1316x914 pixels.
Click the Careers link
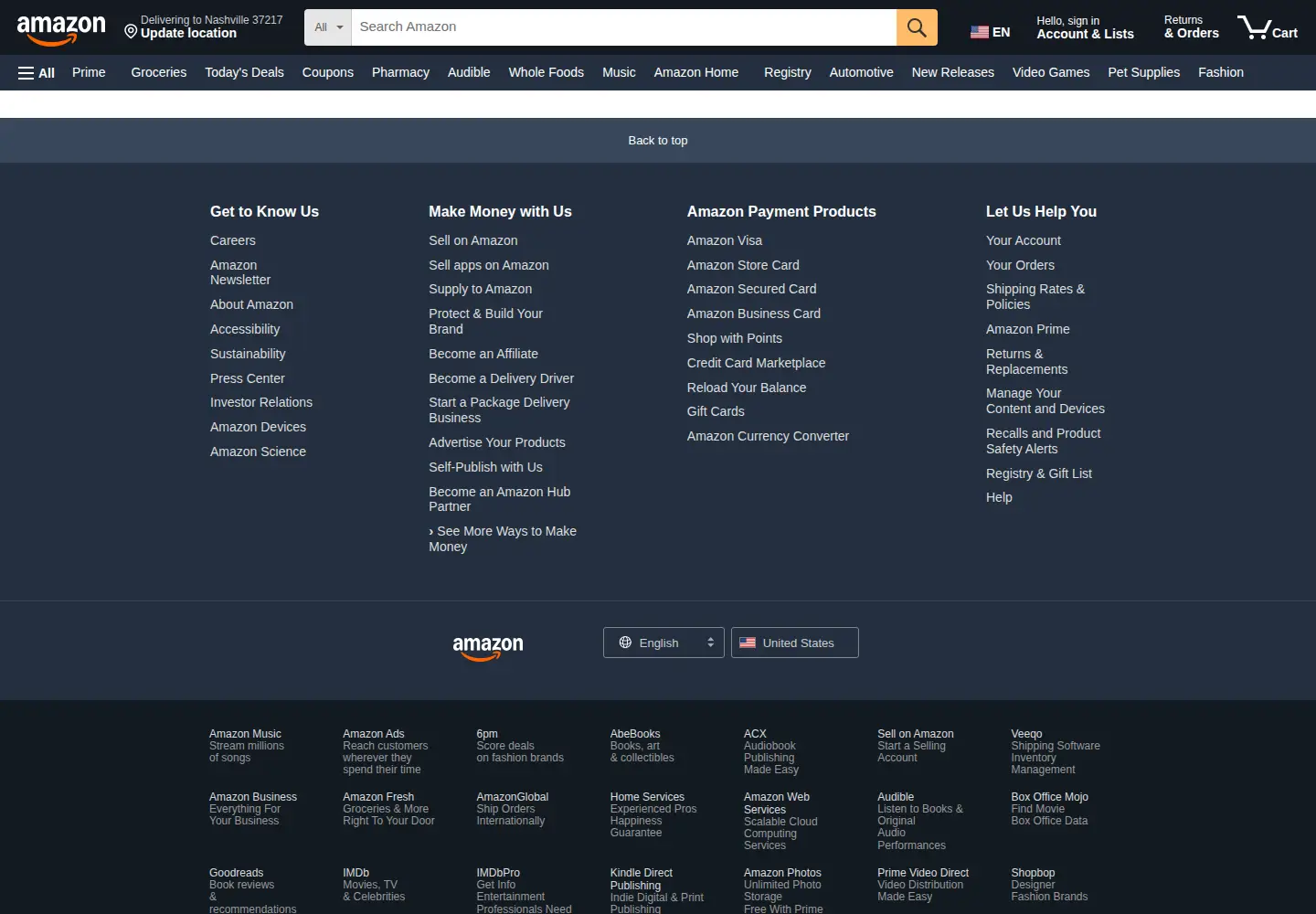tap(233, 240)
